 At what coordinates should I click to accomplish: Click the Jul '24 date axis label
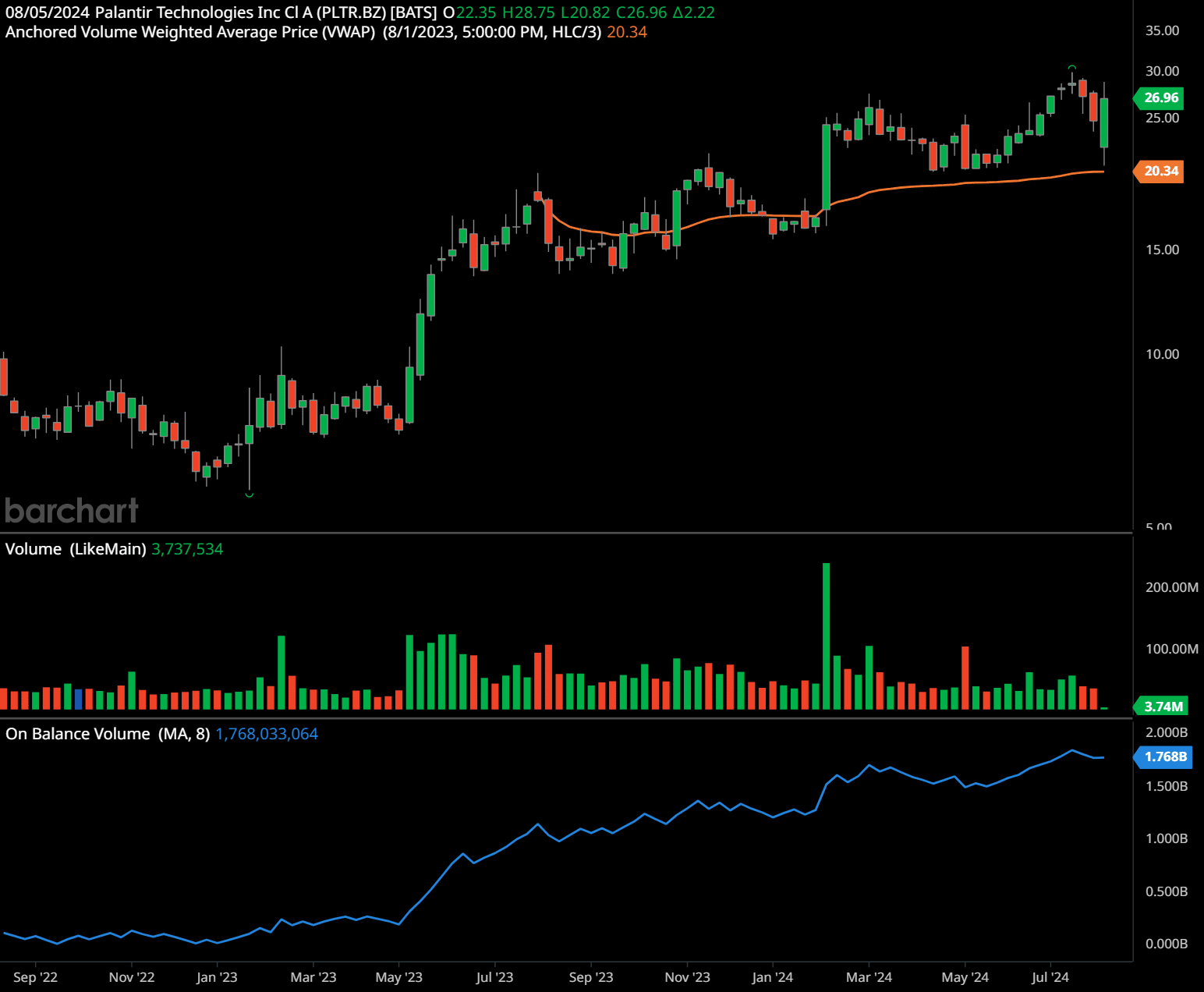tap(1050, 977)
